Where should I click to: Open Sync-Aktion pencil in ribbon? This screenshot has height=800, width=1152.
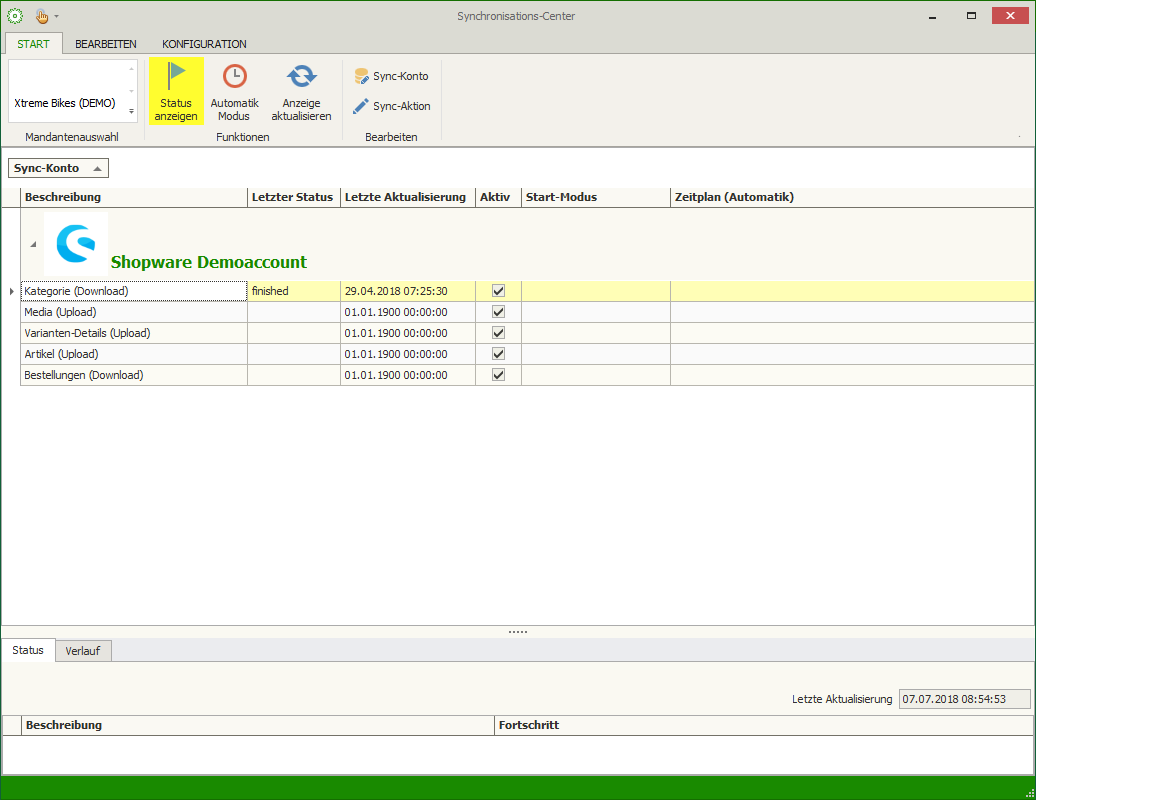coord(391,106)
